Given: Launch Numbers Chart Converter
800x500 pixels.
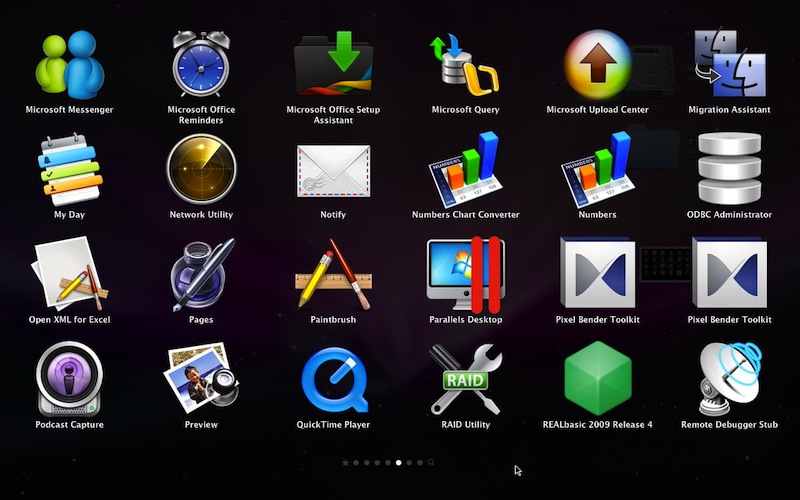Looking at the screenshot, I should (465, 168).
